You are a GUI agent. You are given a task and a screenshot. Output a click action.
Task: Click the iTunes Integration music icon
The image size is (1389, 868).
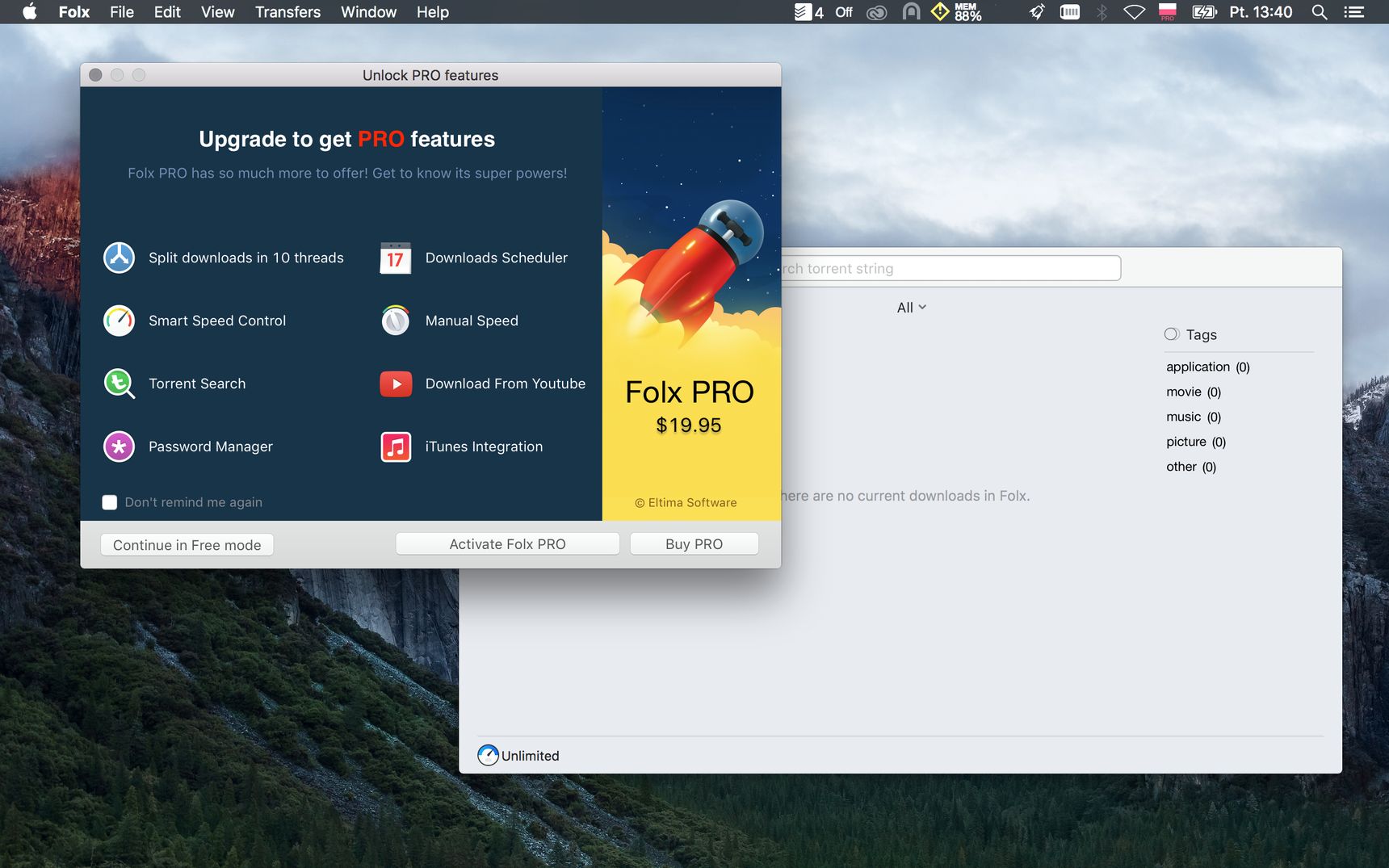(396, 447)
